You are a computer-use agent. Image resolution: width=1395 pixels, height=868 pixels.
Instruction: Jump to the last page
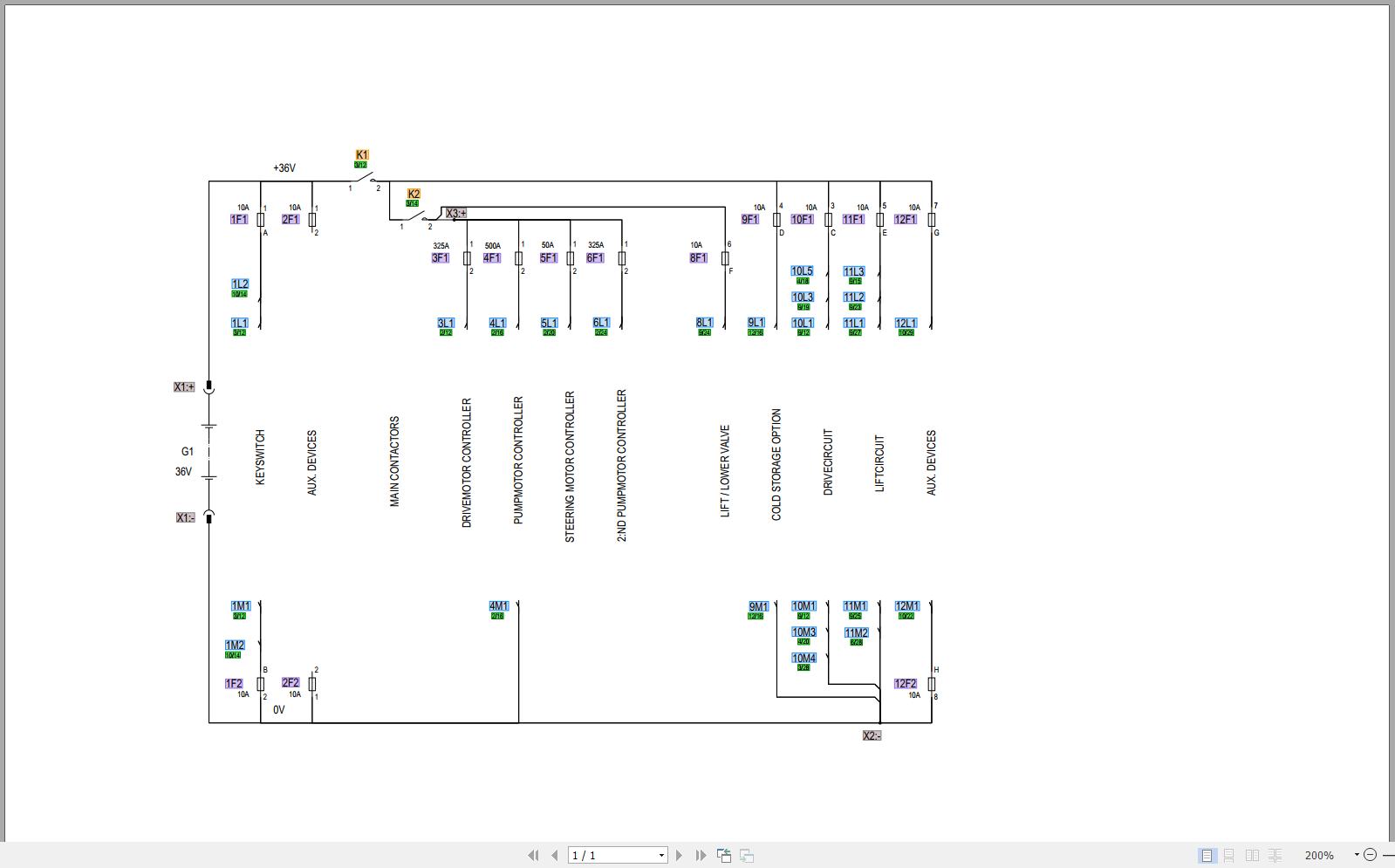(701, 856)
